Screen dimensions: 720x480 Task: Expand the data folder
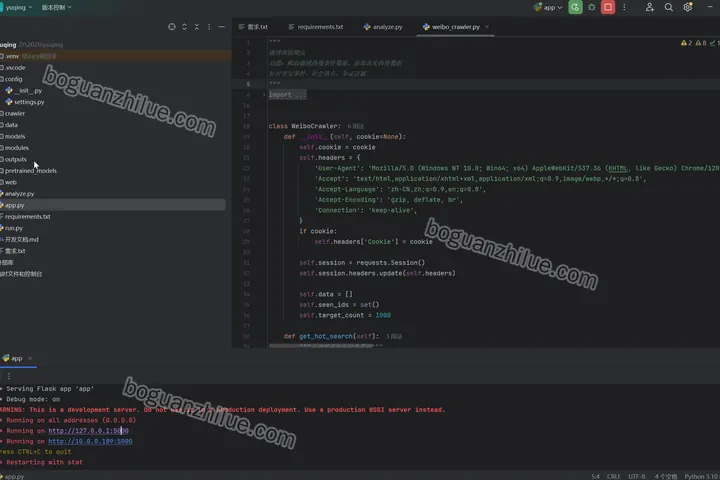tap(9, 125)
